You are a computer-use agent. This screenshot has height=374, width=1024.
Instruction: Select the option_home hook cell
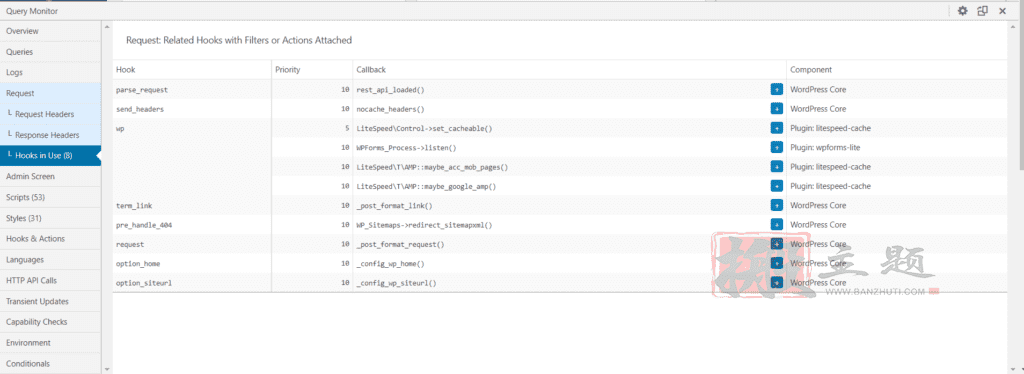click(x=192, y=264)
